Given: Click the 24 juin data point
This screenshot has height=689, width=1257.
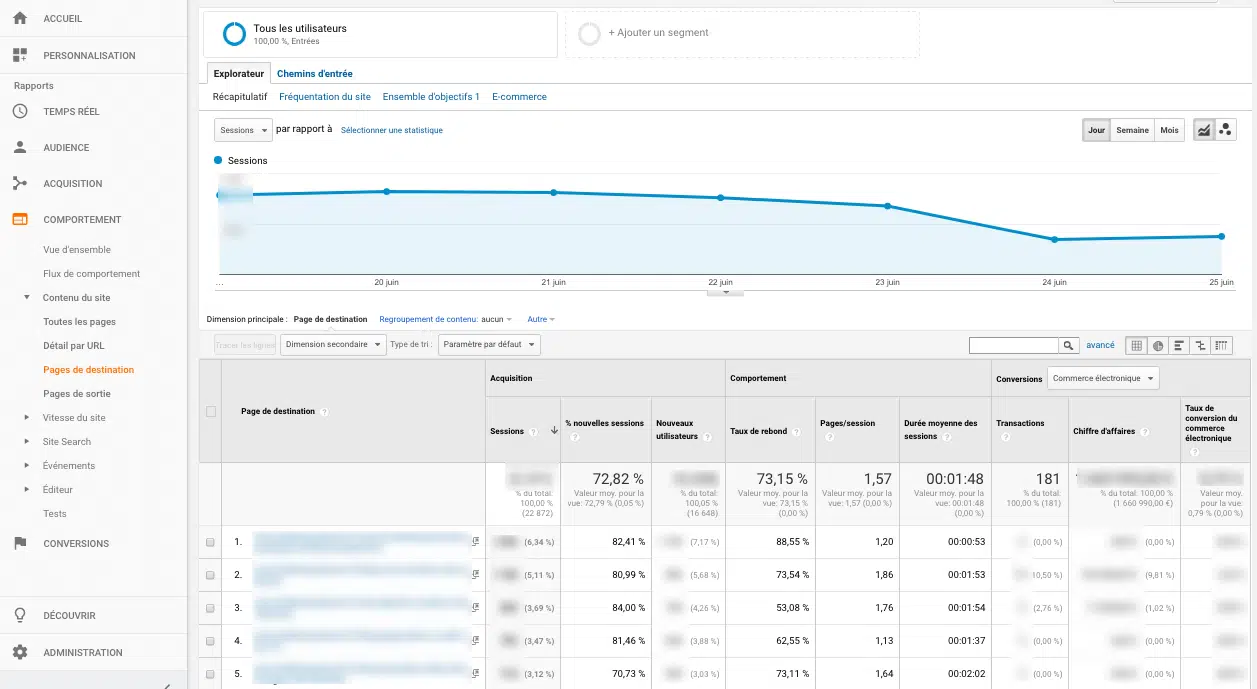Looking at the screenshot, I should pyautogui.click(x=1054, y=240).
